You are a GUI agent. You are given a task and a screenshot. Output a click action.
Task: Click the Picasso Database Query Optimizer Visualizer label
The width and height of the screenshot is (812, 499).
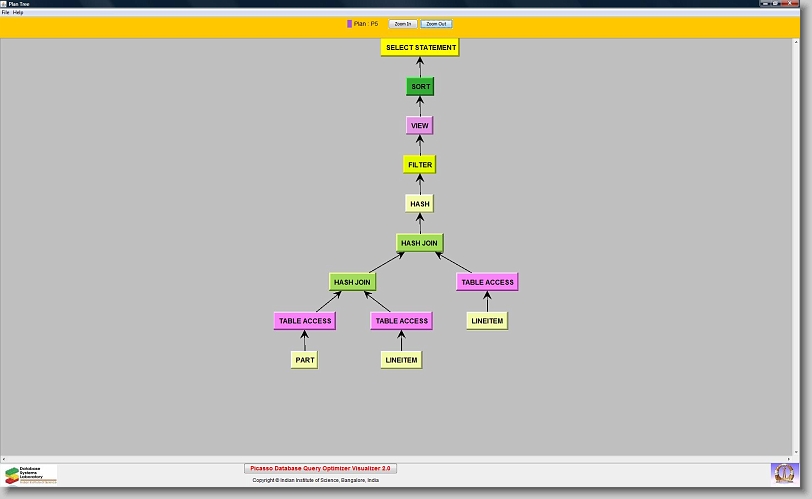point(321,468)
